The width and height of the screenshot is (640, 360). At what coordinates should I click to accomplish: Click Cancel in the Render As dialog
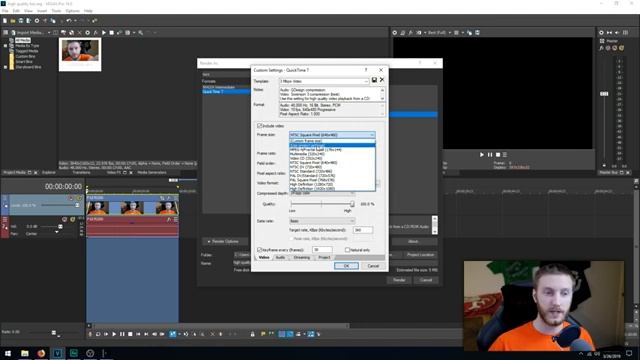click(x=426, y=280)
